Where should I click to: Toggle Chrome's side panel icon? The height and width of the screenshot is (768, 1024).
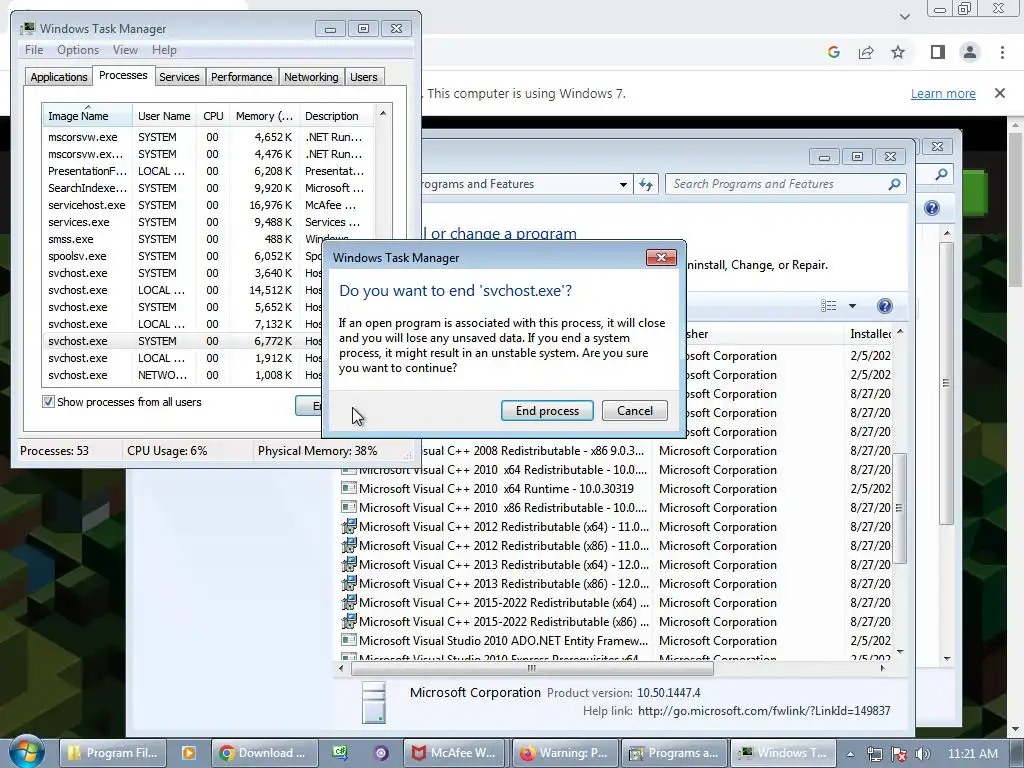(938, 52)
